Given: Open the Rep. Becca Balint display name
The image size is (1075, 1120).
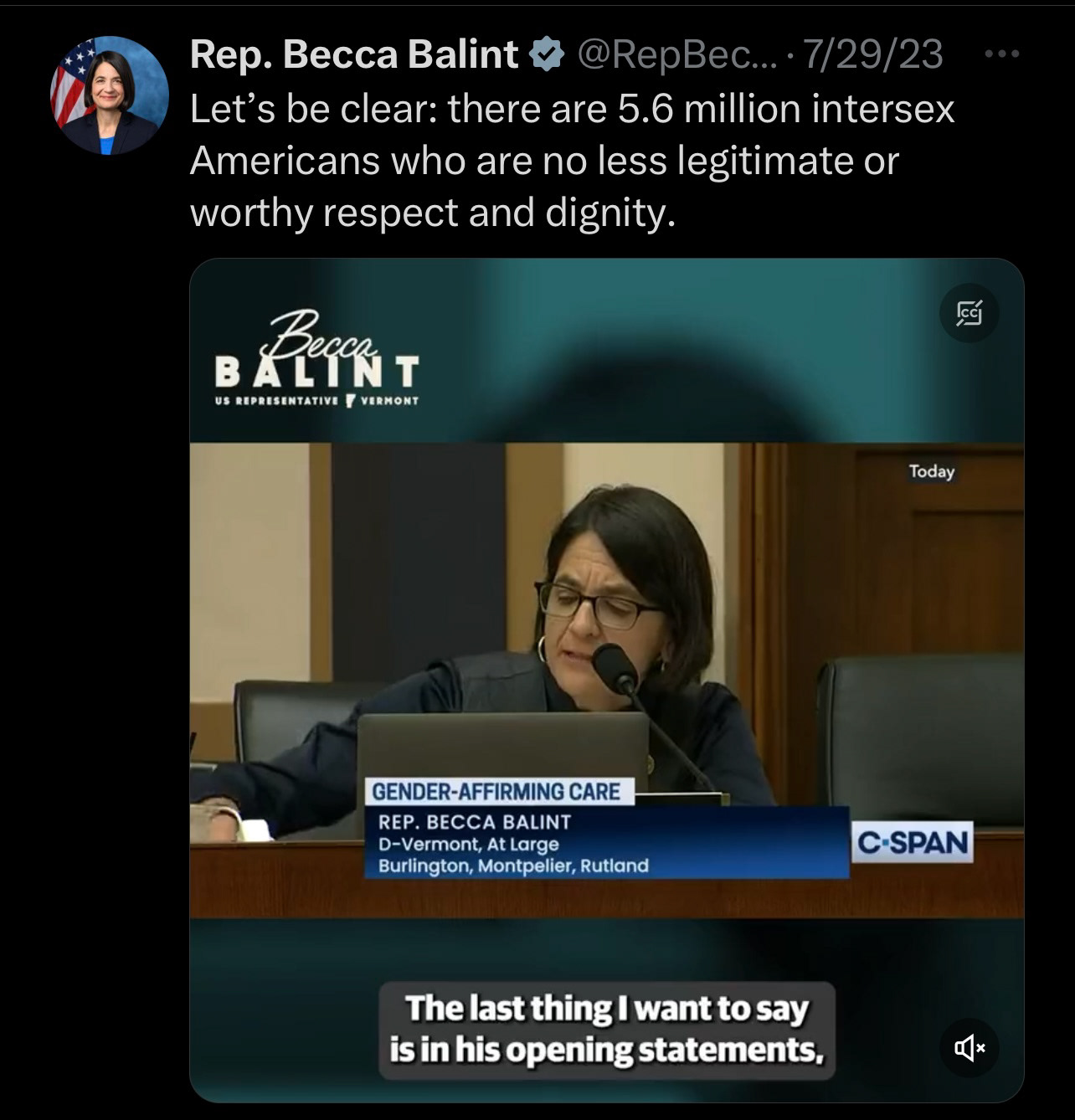Looking at the screenshot, I should pos(354,55).
